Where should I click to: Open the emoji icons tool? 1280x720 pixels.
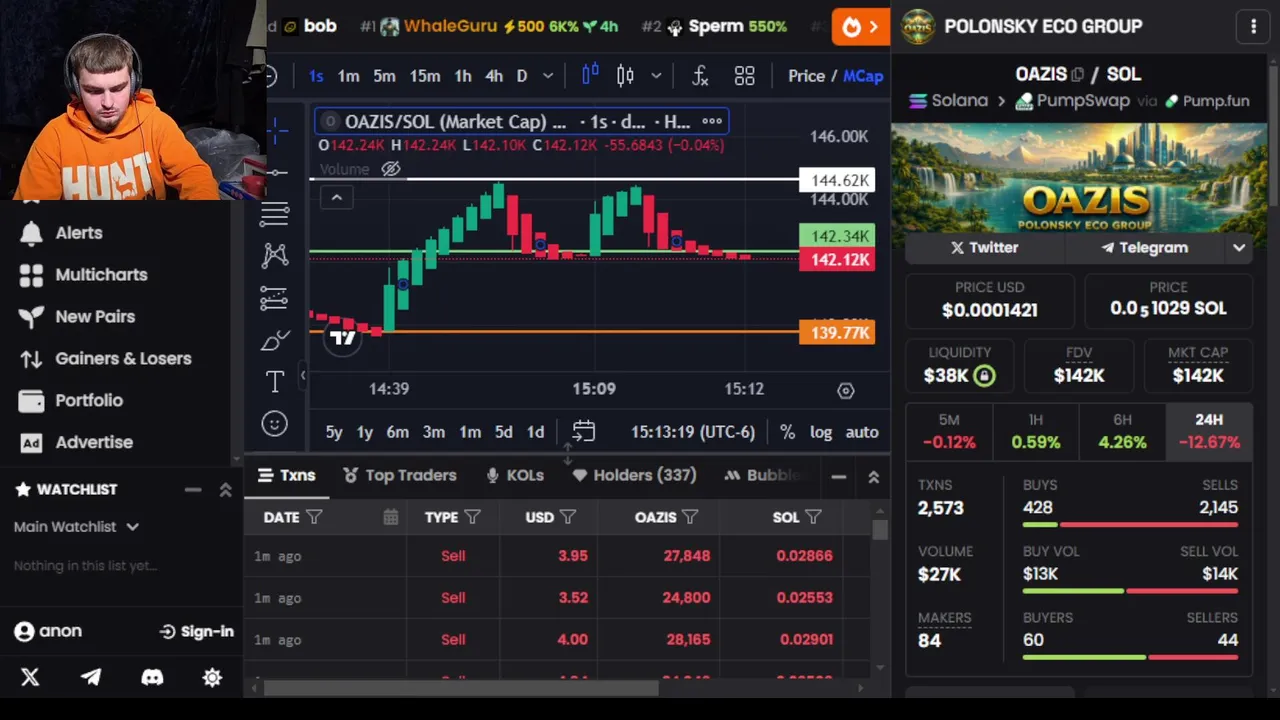pyautogui.click(x=275, y=424)
